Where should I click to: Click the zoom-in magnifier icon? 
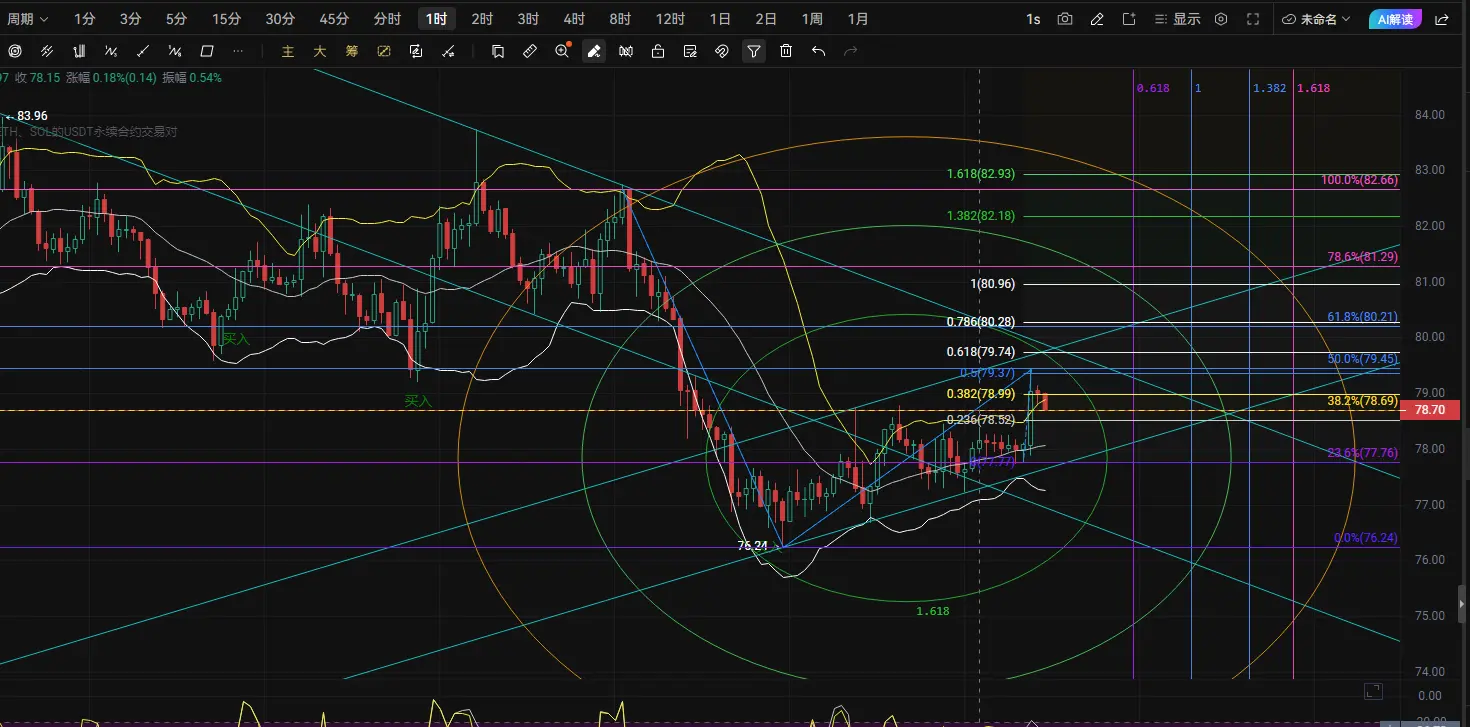[x=562, y=51]
